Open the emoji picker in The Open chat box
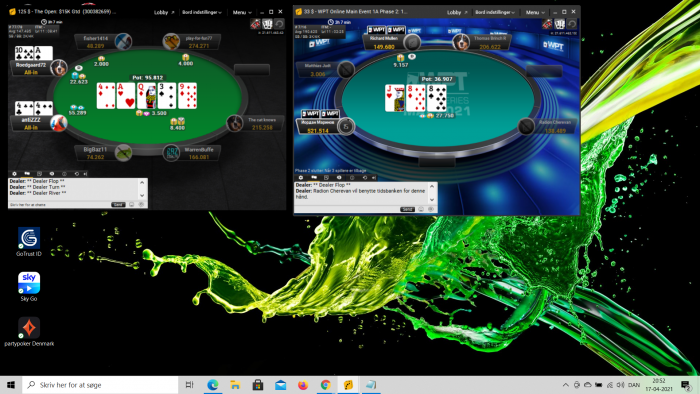This screenshot has width=700, height=394. pos(132,204)
